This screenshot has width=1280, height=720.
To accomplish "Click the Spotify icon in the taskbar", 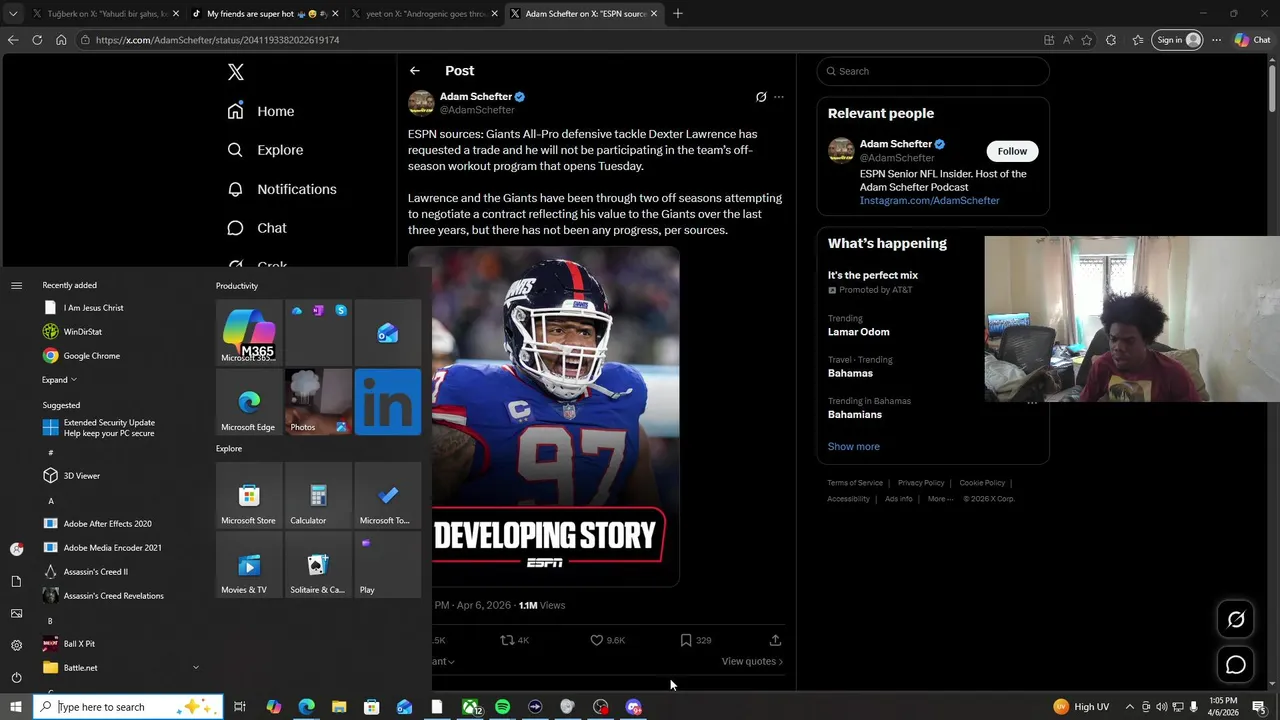I will pos(502,707).
